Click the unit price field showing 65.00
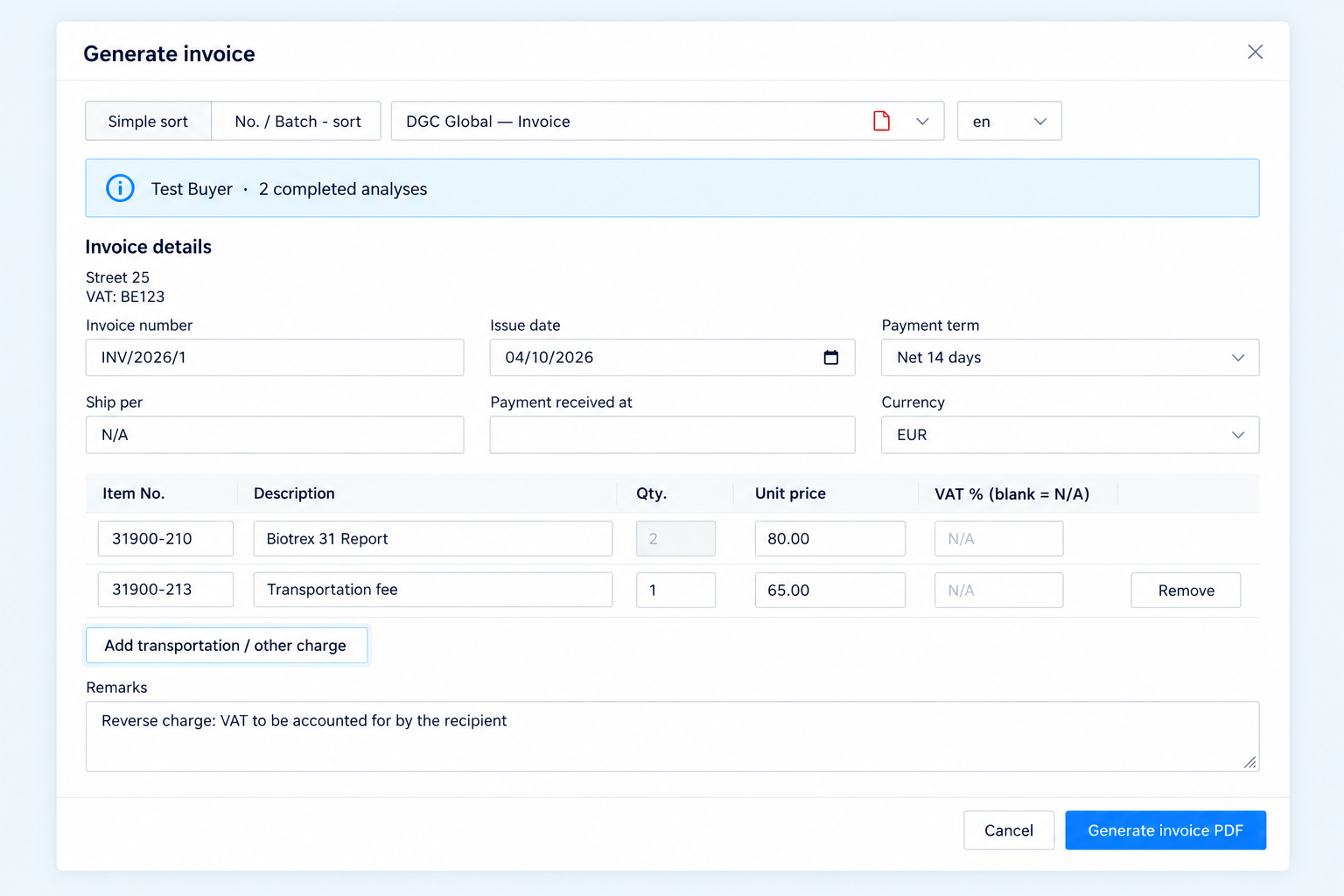Image resolution: width=1344 pixels, height=896 pixels. pyautogui.click(x=829, y=590)
